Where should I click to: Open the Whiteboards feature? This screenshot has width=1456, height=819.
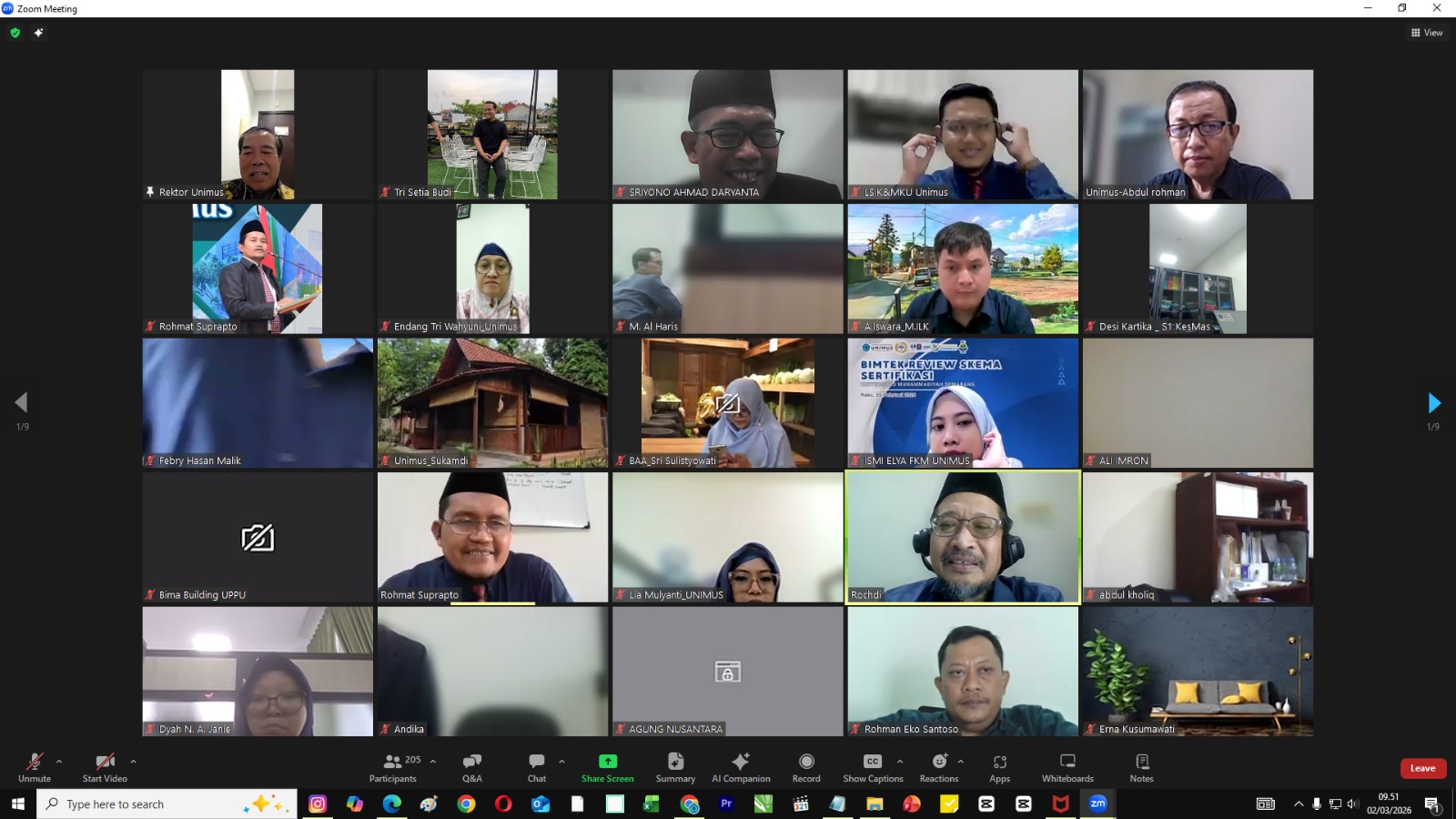[1066, 767]
